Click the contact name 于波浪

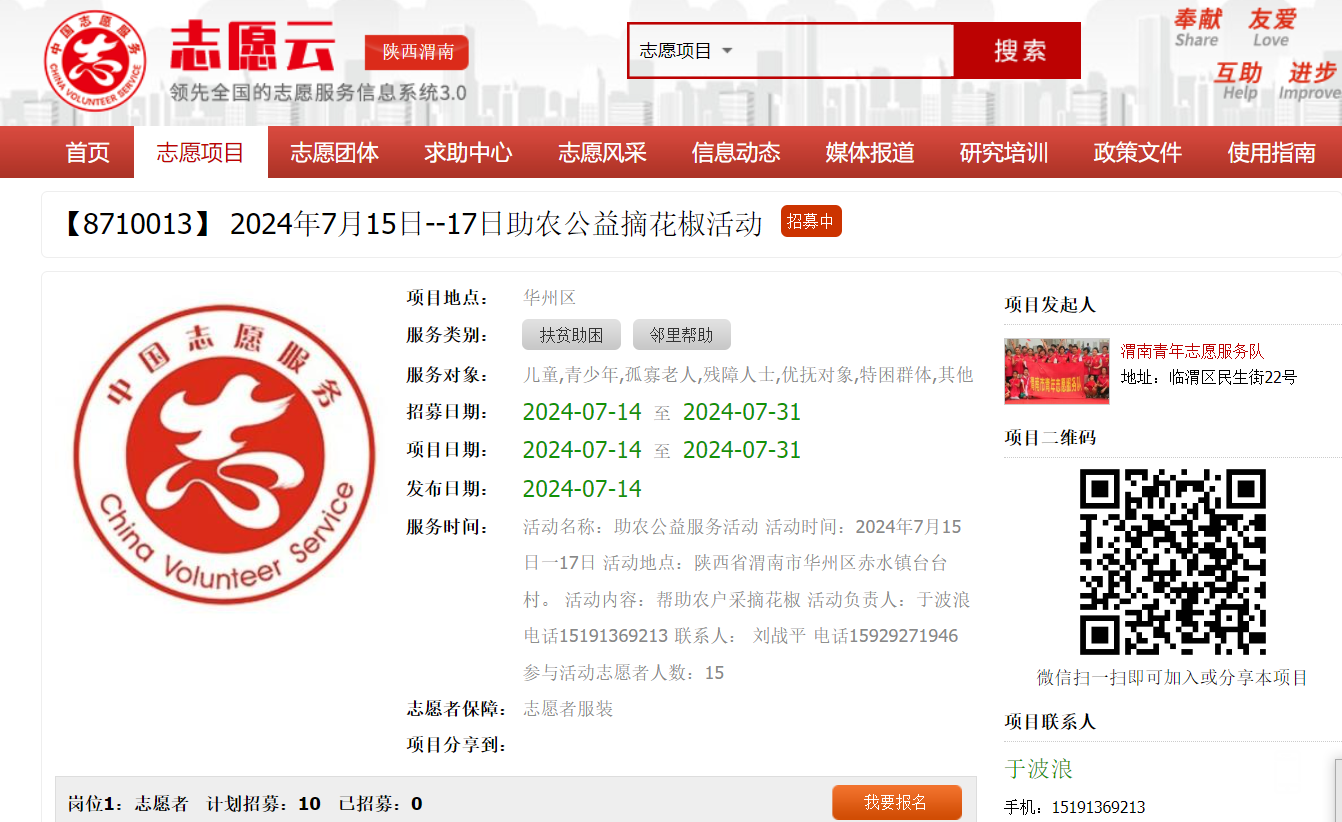tap(1039, 769)
